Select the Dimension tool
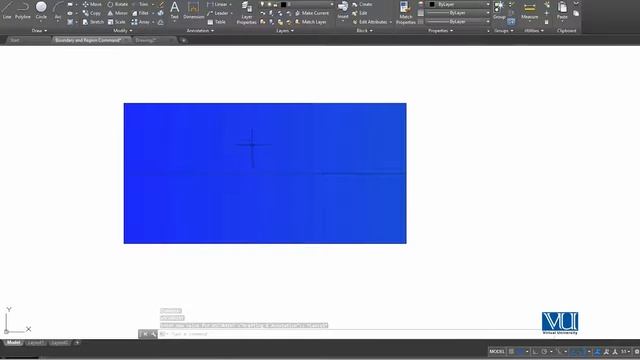The image size is (640, 360). pos(193,10)
